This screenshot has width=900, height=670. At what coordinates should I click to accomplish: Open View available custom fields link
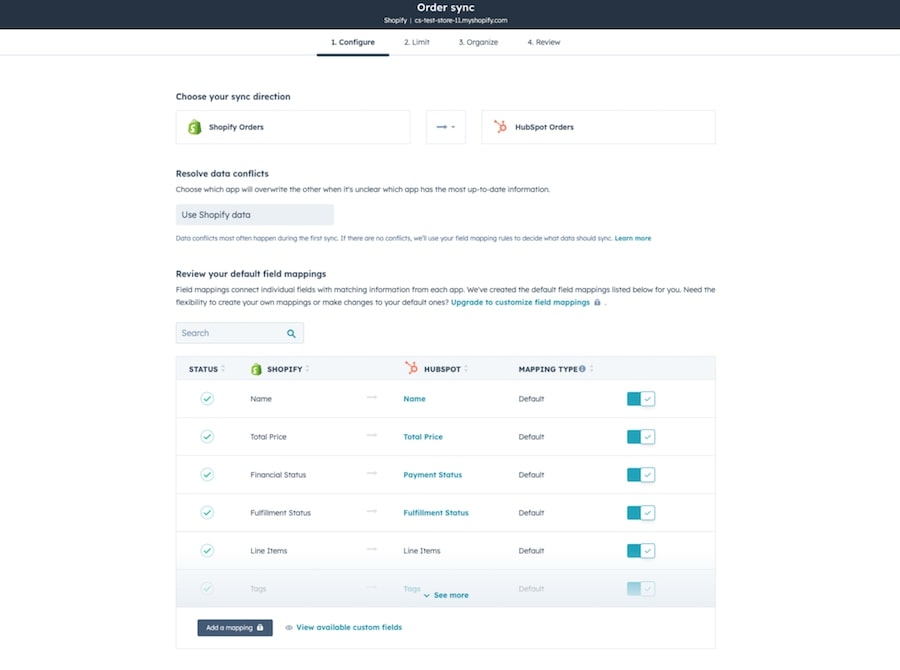click(x=348, y=628)
